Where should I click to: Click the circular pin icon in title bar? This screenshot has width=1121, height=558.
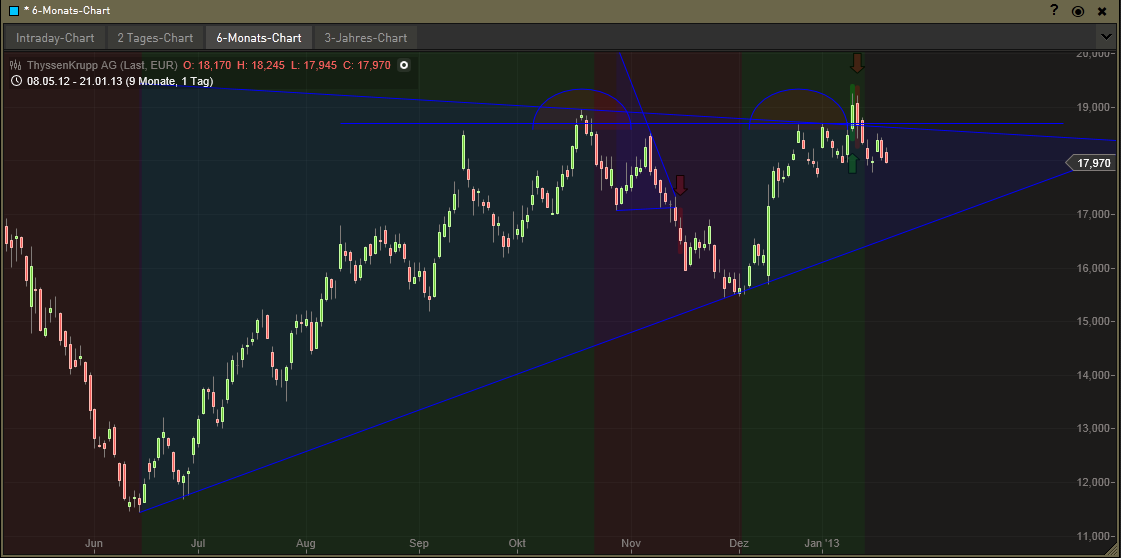point(1078,11)
